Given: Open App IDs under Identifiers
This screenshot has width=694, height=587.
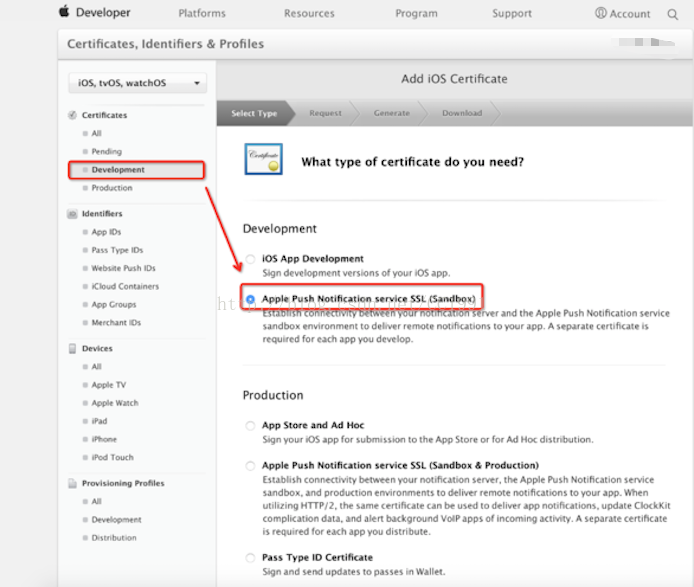Looking at the screenshot, I should pyautogui.click(x=106, y=232).
